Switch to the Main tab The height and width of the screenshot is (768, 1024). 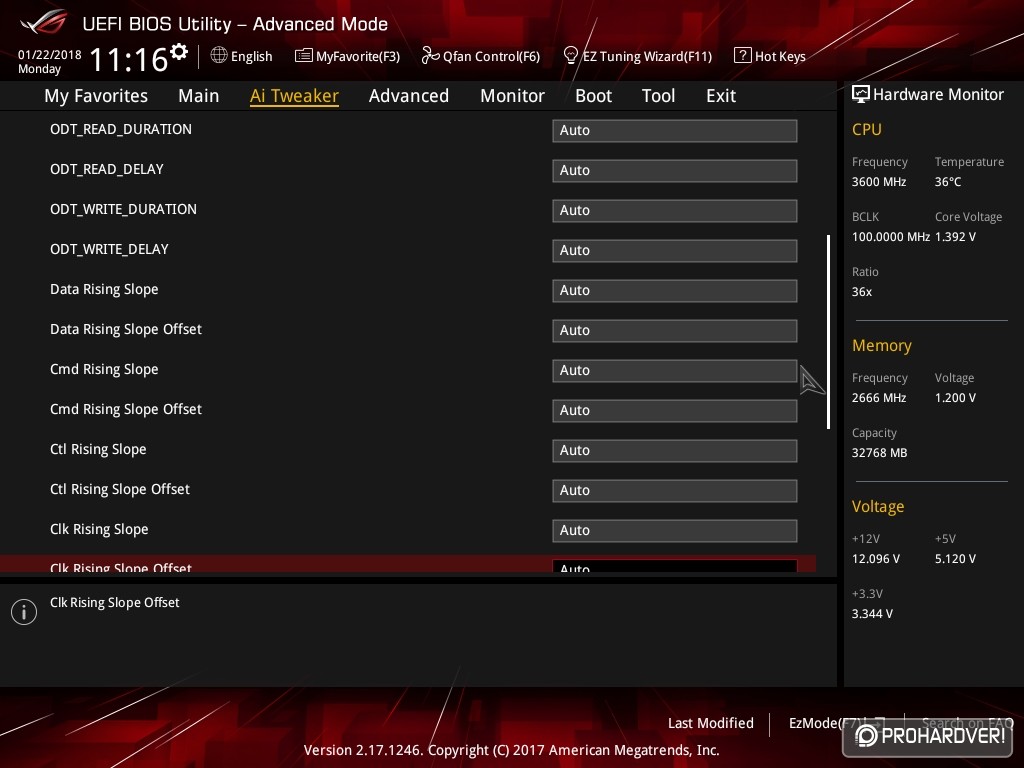199,96
